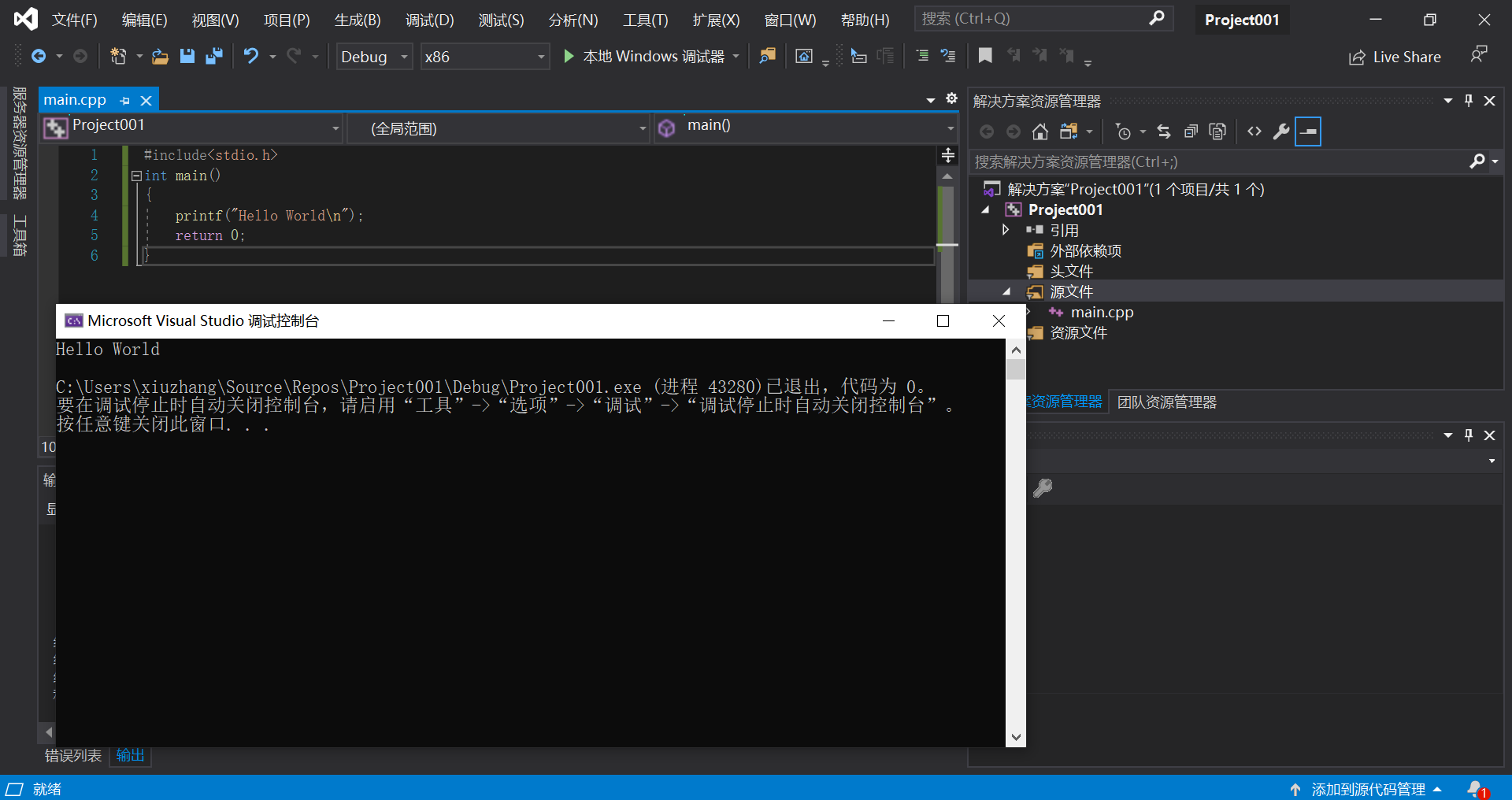Click the Save All icon
Image resolution: width=1512 pixels, height=800 pixels.
coord(213,56)
